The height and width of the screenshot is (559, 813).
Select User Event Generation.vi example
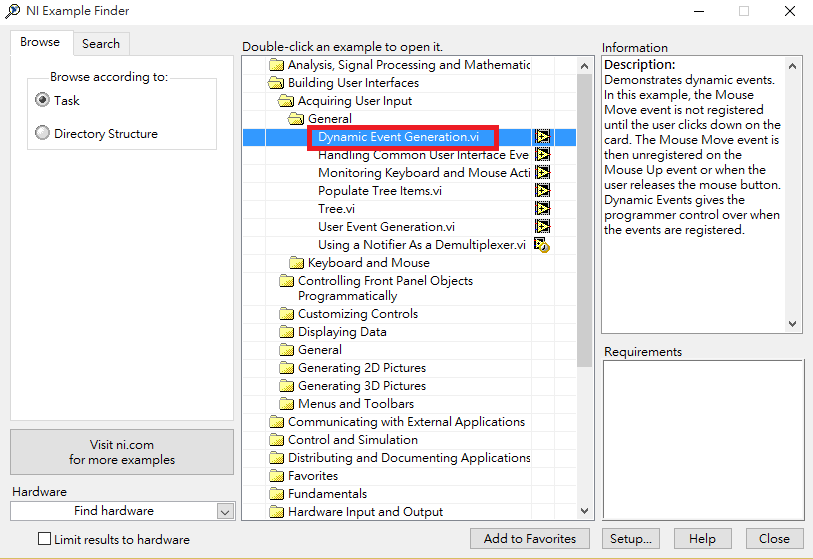pos(386,227)
